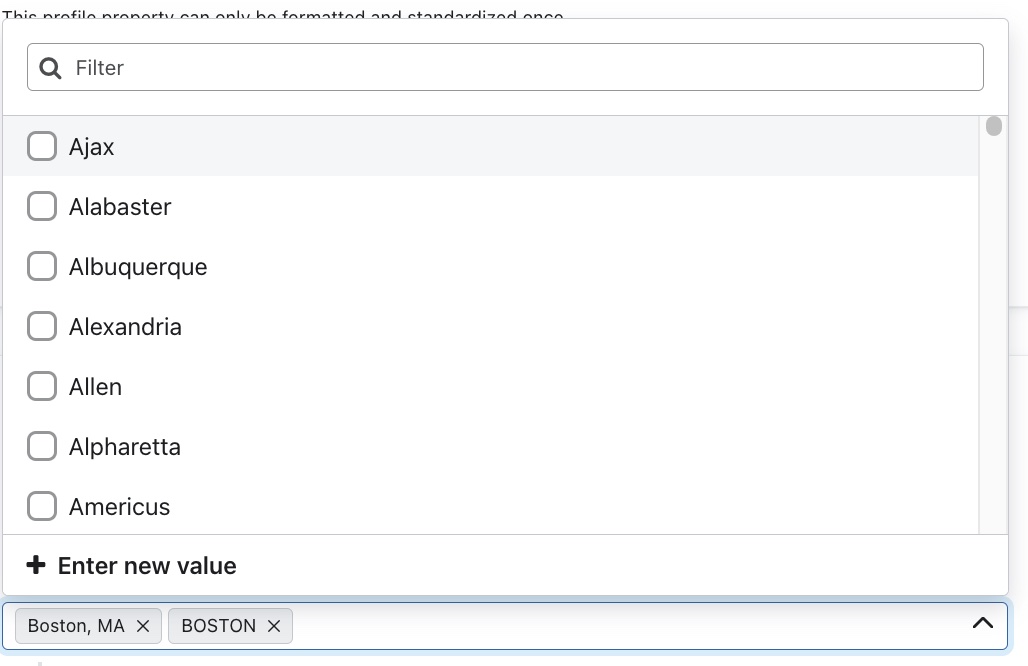Enable the Alexandria checkbox
The width and height of the screenshot is (1028, 666).
[x=42, y=326]
